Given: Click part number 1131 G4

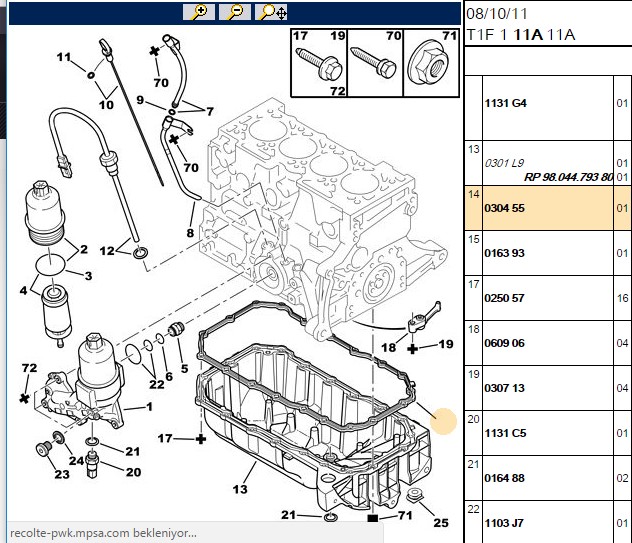Looking at the screenshot, I should [x=505, y=103].
